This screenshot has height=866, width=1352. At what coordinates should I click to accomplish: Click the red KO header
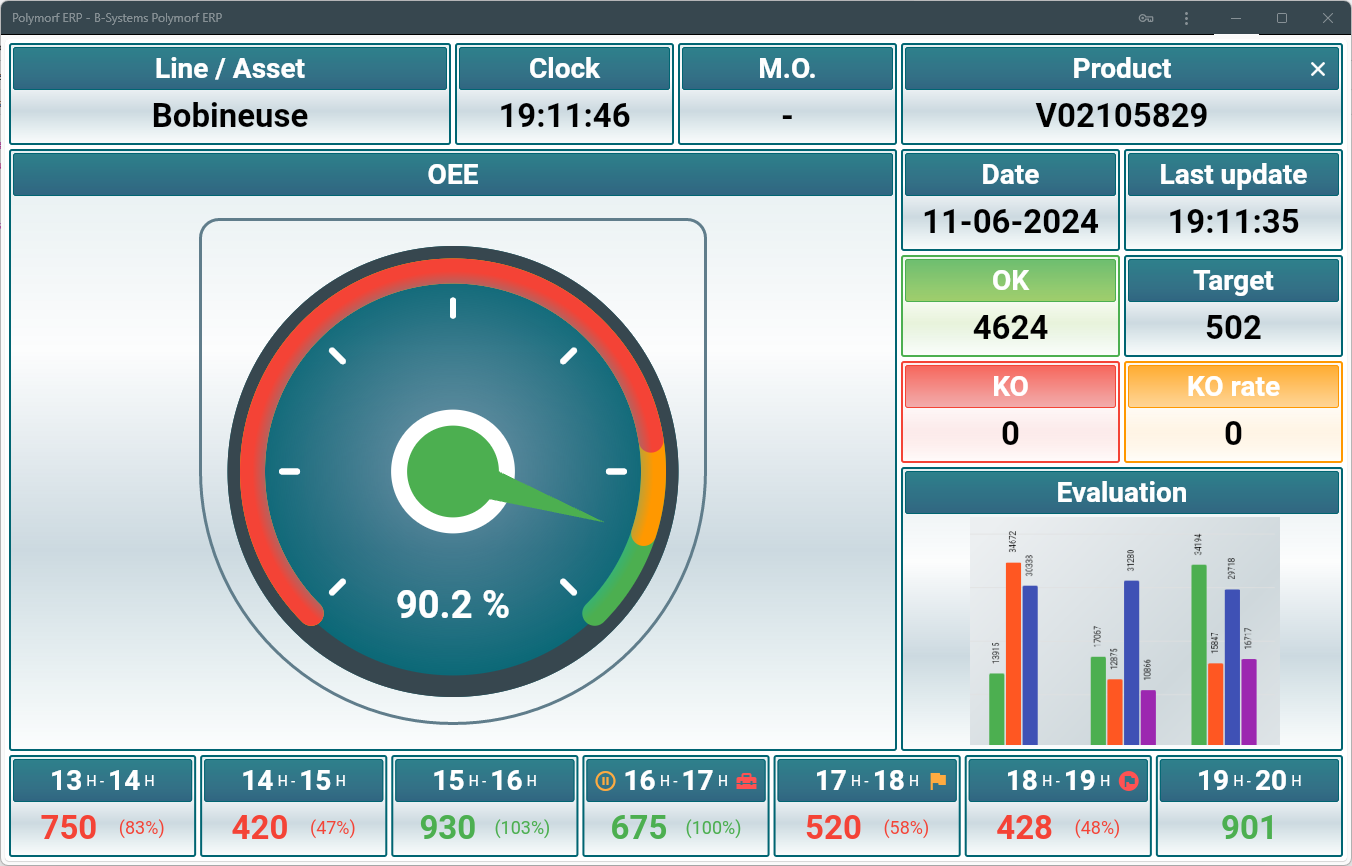click(x=1010, y=386)
